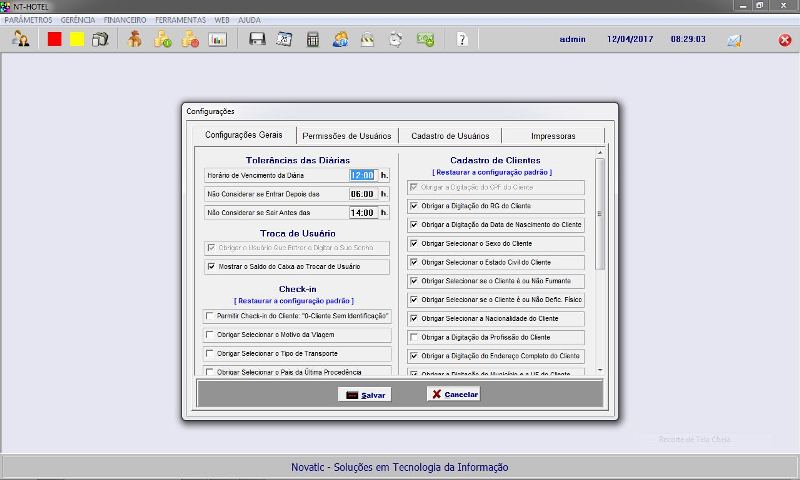
Task: Check 'Obrigar a Digitação da Profissão do Cliente'
Action: point(414,337)
